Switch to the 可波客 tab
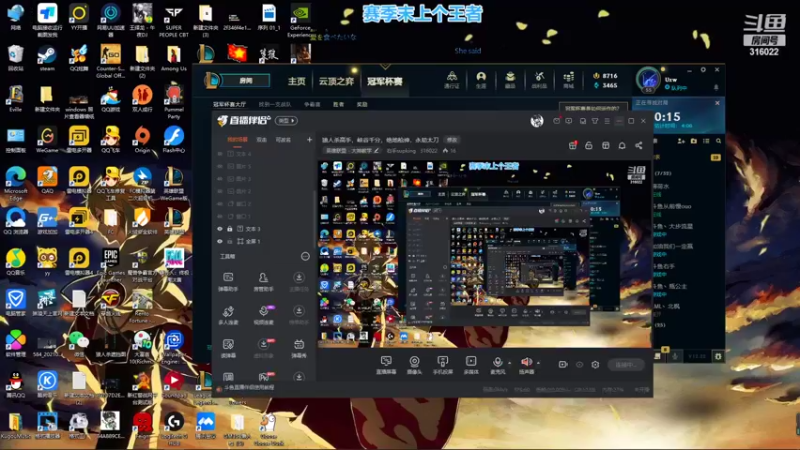800x450 pixels. (x=283, y=139)
